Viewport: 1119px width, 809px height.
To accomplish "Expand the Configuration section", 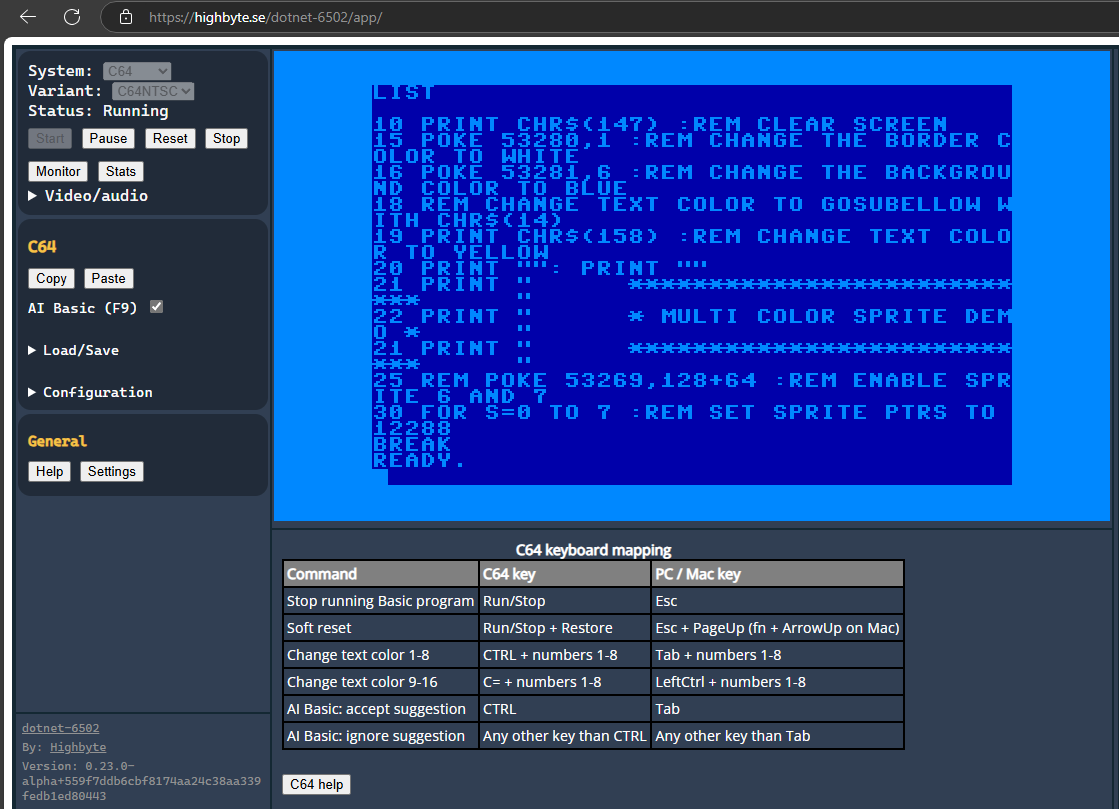I will pos(90,392).
